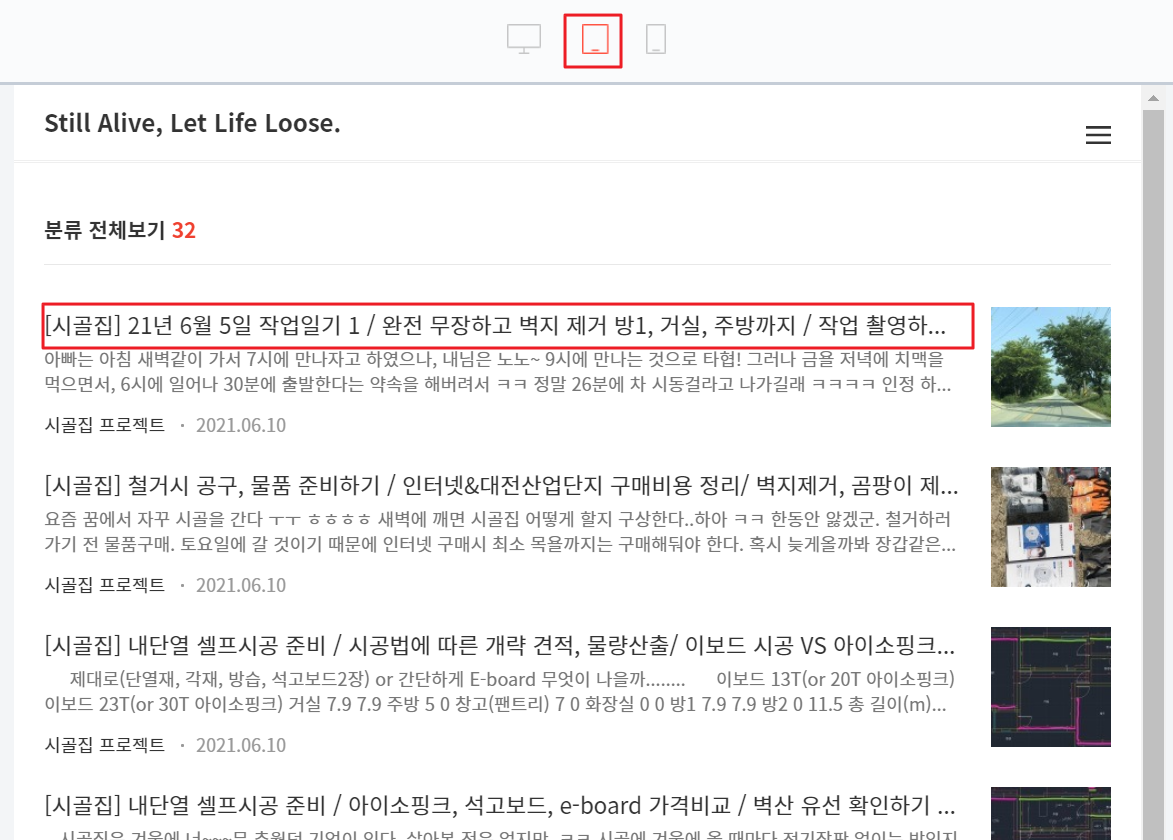Click 시골집 프로젝트 category under first post

105,425
